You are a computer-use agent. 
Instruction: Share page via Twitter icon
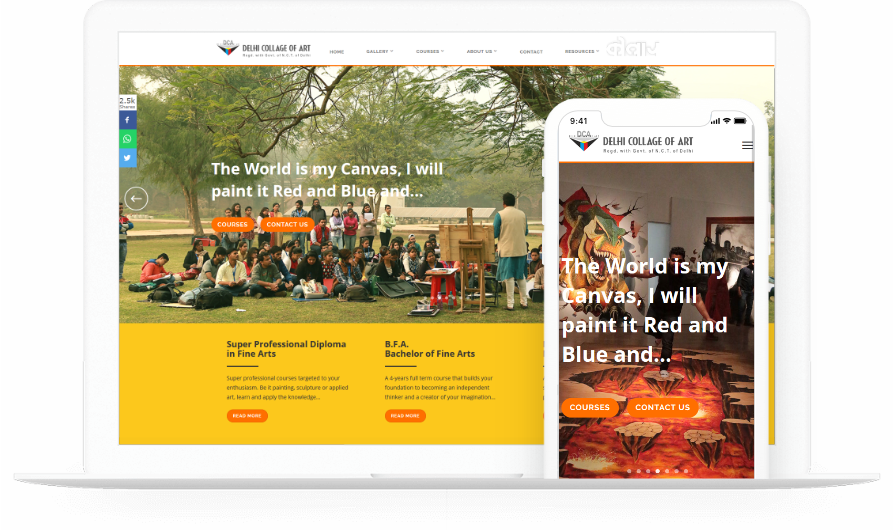[128, 158]
